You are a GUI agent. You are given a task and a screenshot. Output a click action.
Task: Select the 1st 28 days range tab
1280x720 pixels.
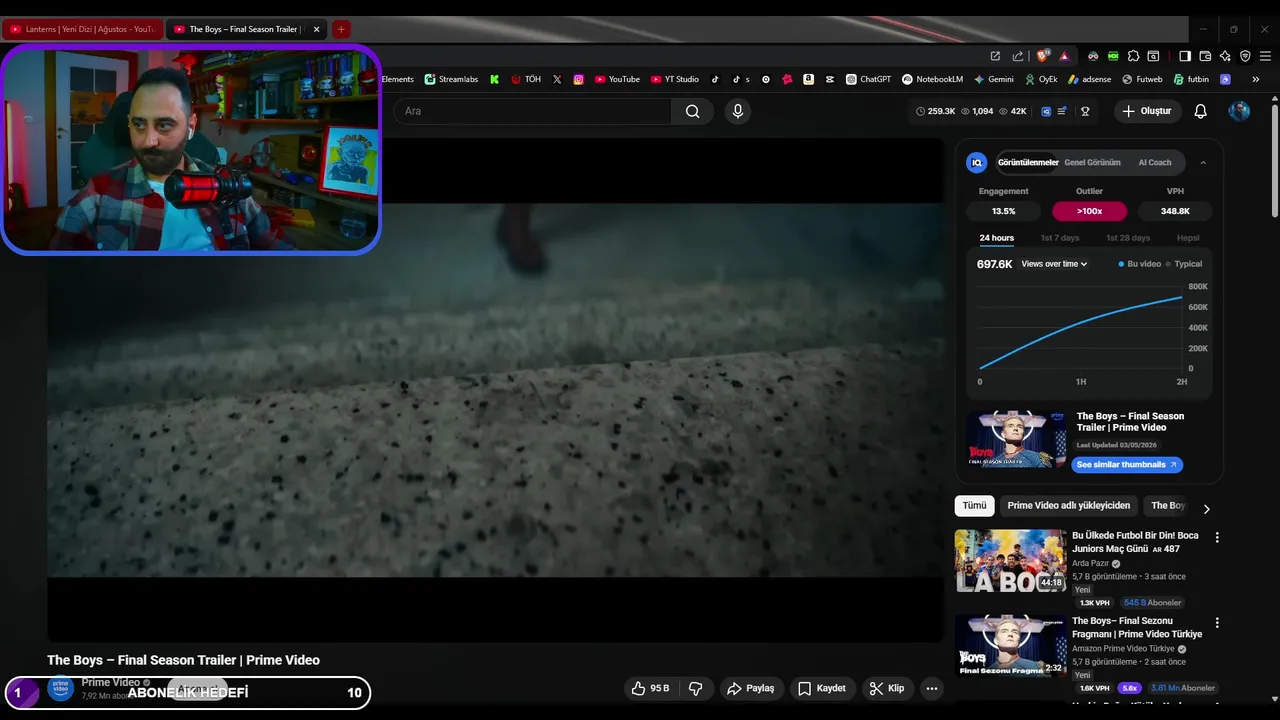click(x=1127, y=238)
